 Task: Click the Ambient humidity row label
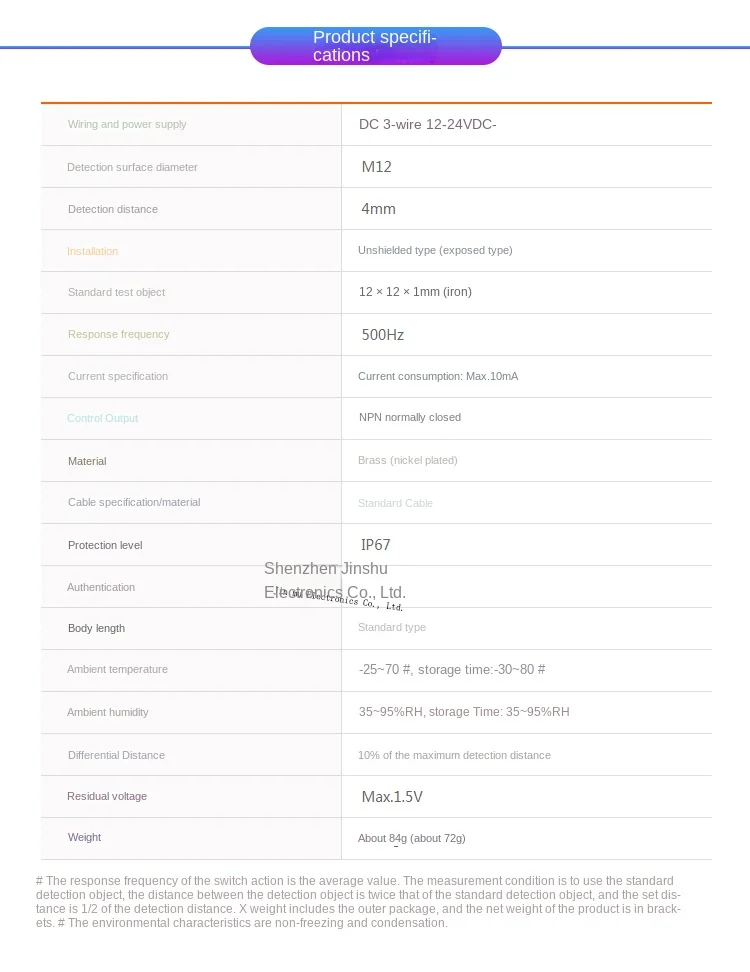[x=108, y=712]
